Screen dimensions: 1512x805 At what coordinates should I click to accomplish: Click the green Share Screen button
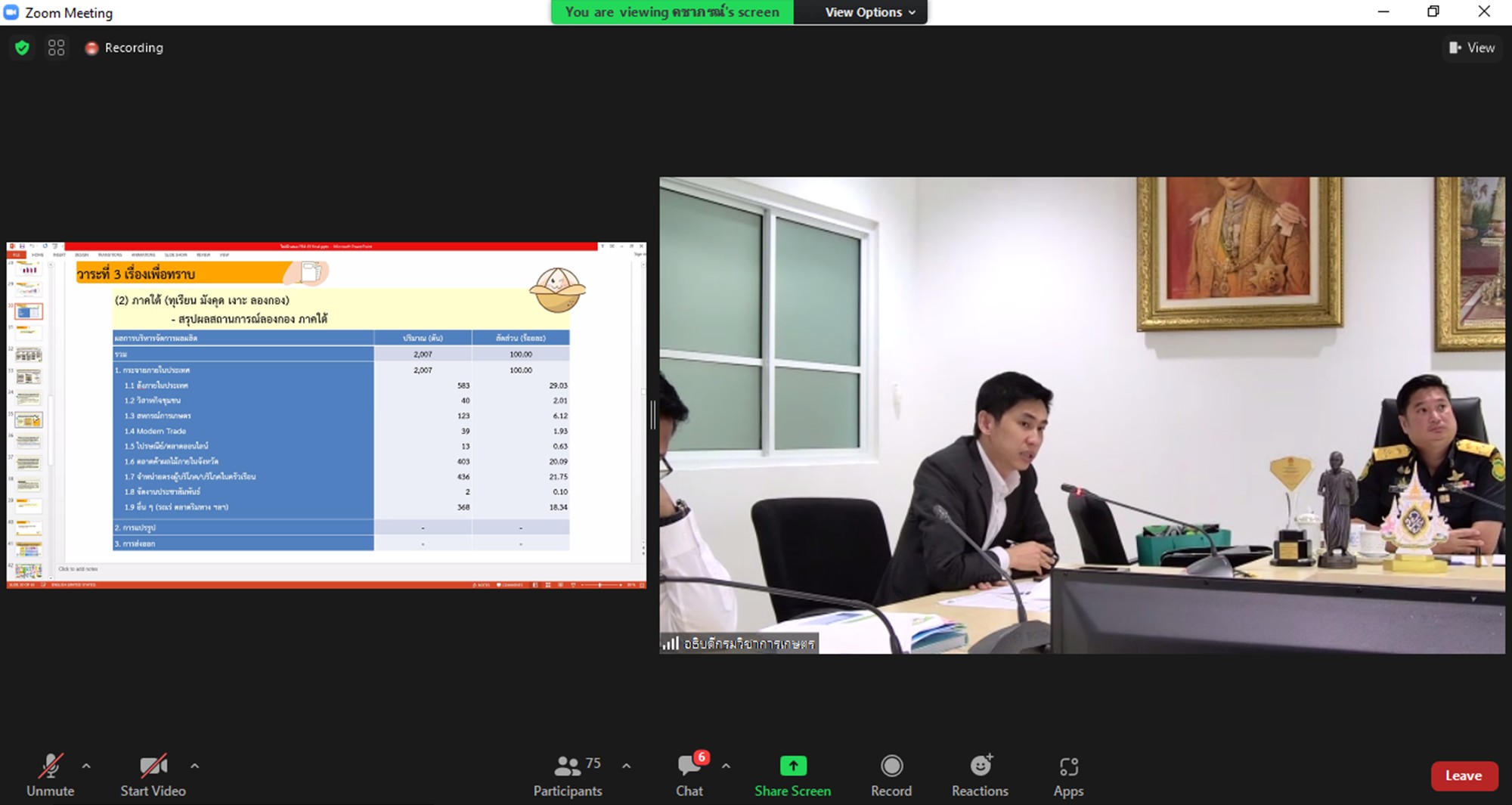(x=792, y=775)
